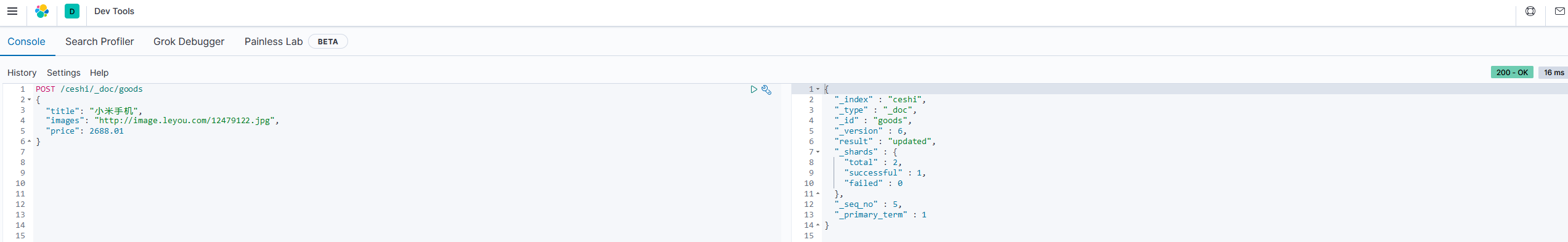Image resolution: width=1568 pixels, height=242 pixels.
Task: Collapse the _shards fold arrow at line 7
Action: [818, 152]
